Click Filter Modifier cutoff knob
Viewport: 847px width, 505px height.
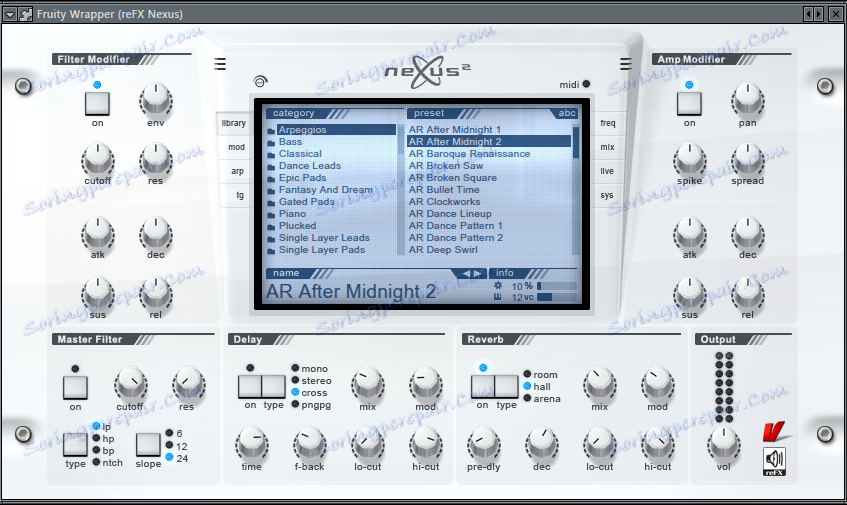98,159
